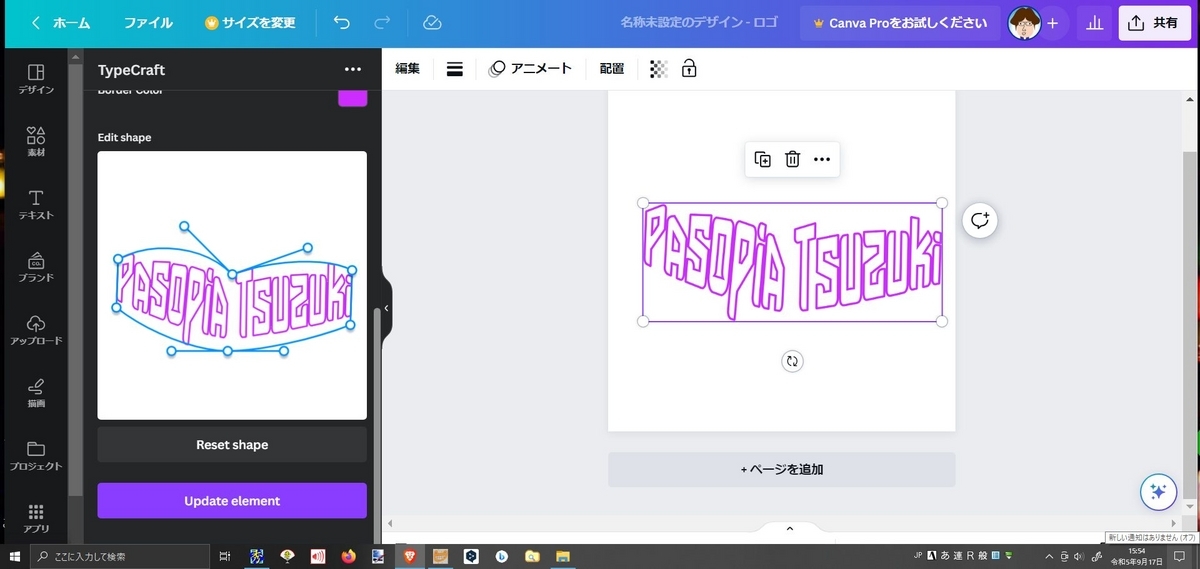
Task: Open Brave browser from the taskbar
Action: click(409, 556)
